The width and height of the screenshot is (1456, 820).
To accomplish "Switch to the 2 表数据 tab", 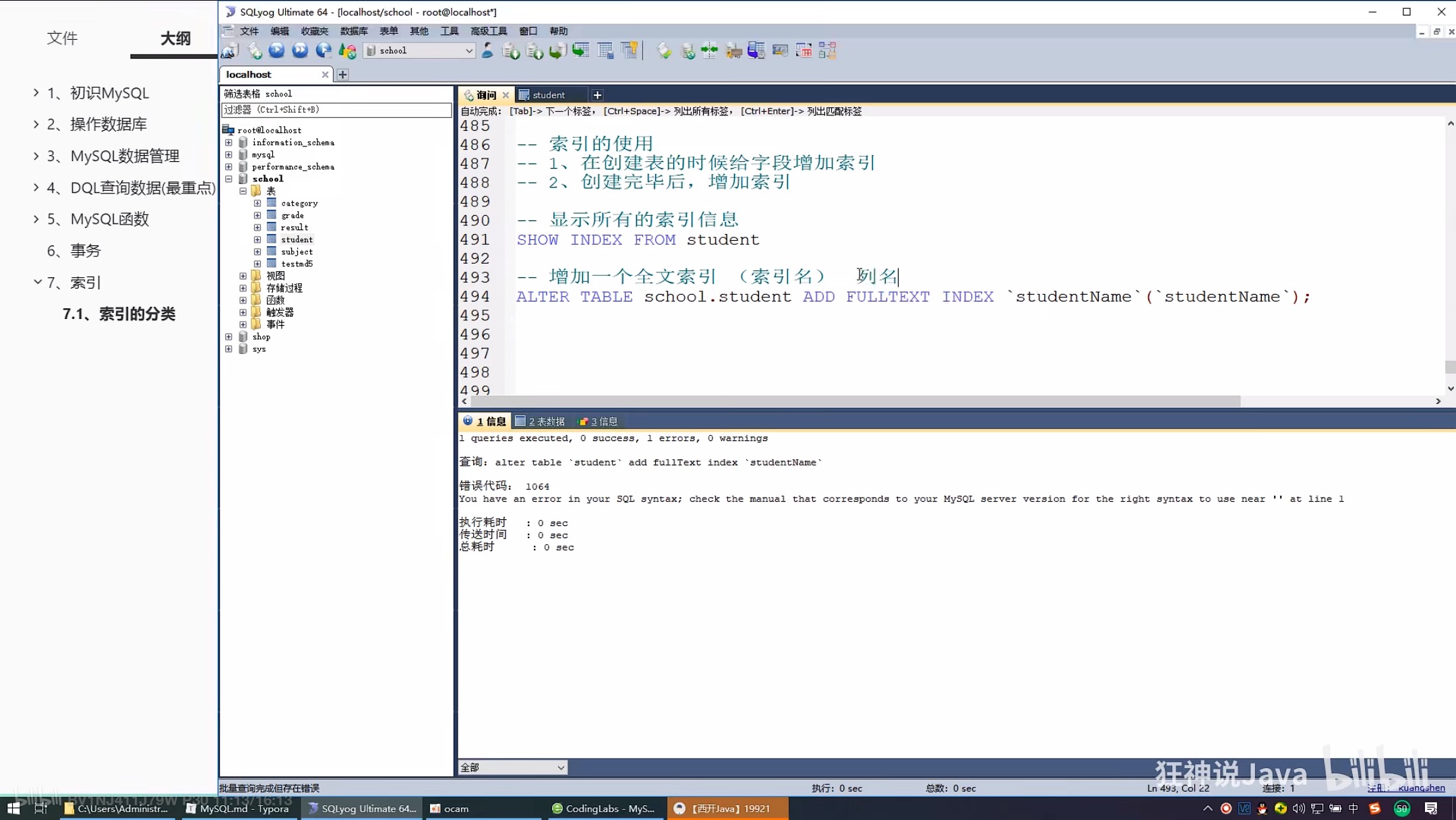I will (540, 421).
